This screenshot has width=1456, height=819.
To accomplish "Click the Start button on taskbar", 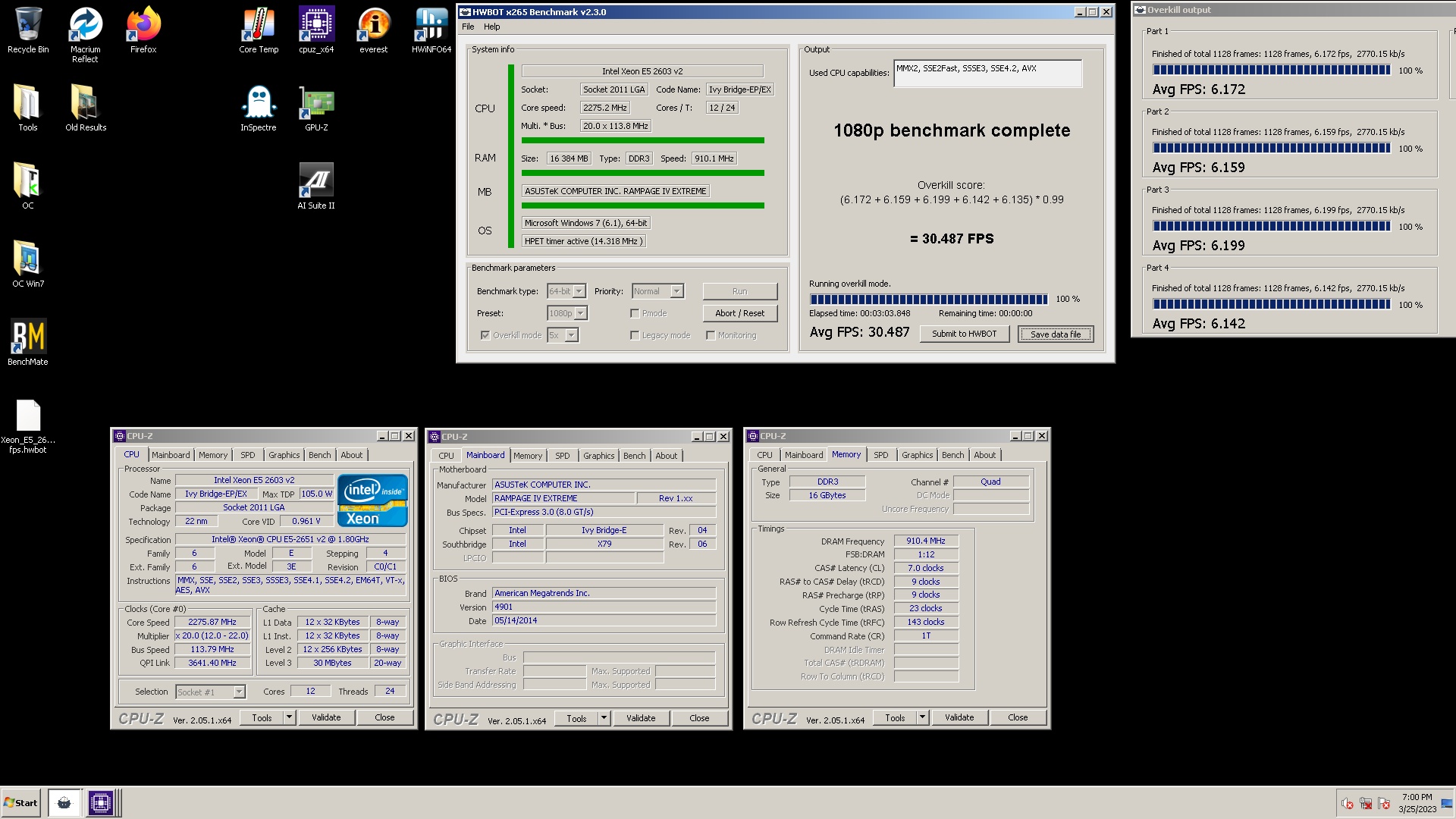I will click(x=20, y=803).
